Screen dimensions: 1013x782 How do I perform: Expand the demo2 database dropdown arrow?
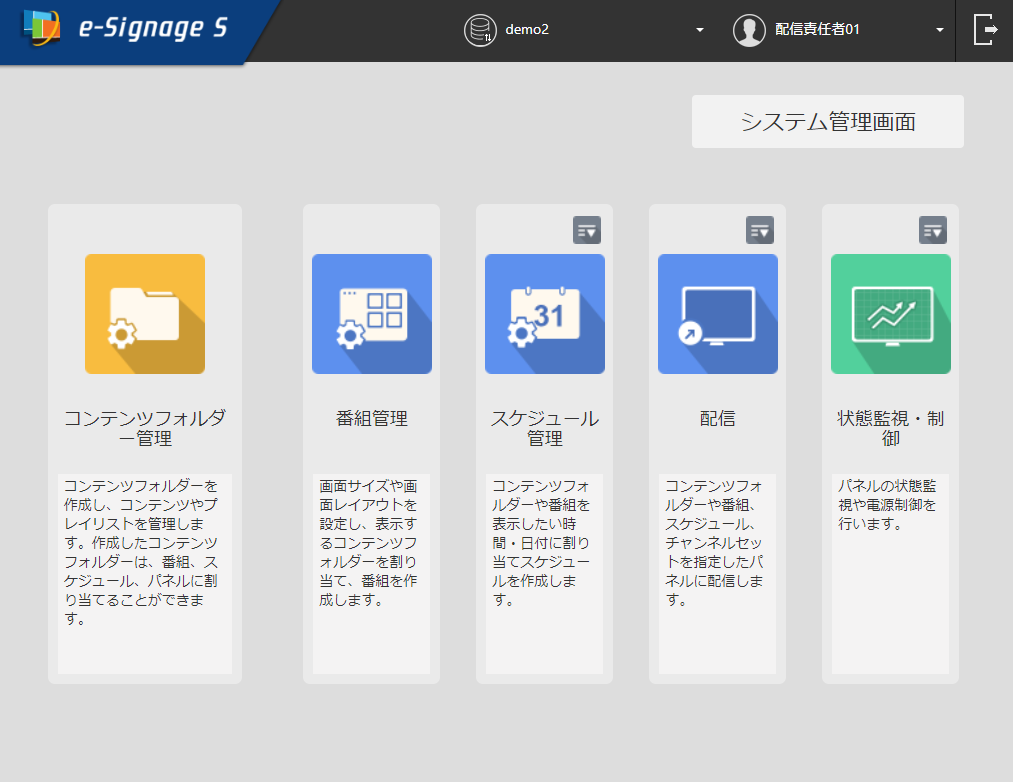[700, 30]
